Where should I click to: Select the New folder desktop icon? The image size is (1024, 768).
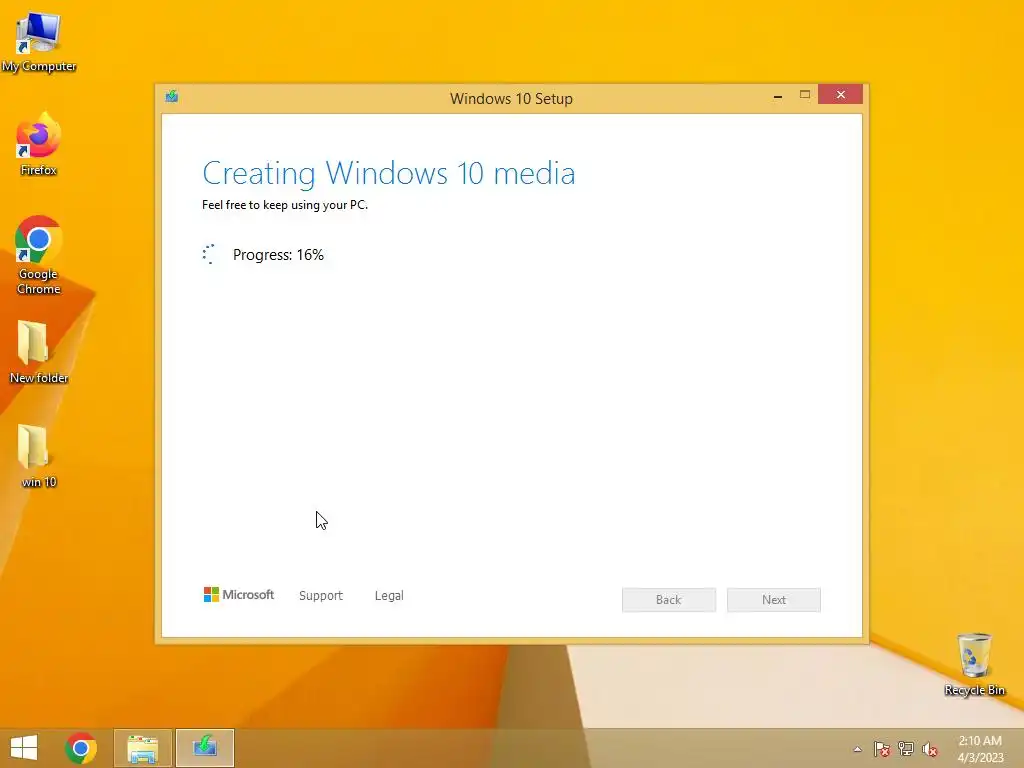tap(39, 353)
